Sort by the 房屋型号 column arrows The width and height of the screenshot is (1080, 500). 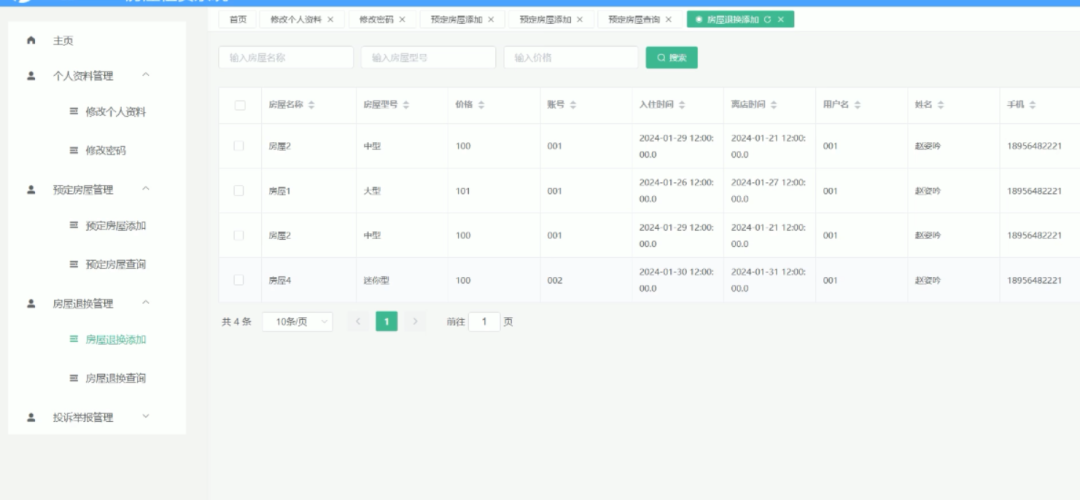coord(406,105)
